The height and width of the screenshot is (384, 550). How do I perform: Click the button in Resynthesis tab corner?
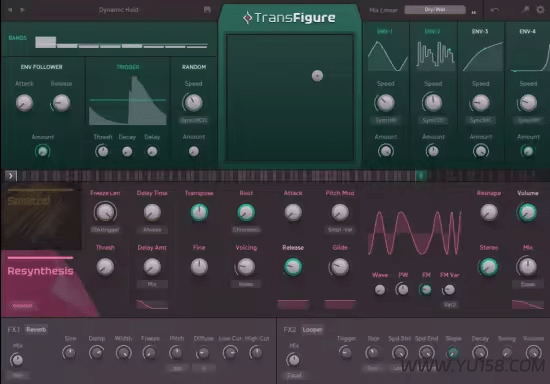pos(22,306)
